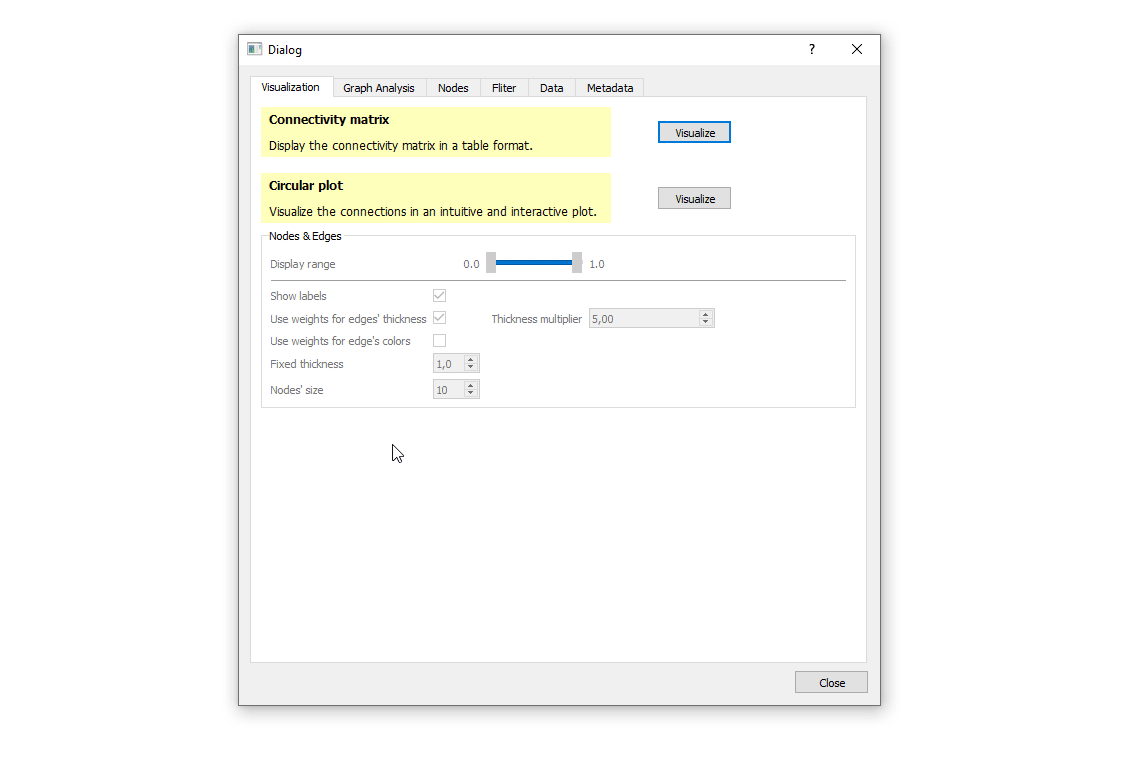
Task: Decrease Fixed thickness using down arrow
Action: [471, 369]
